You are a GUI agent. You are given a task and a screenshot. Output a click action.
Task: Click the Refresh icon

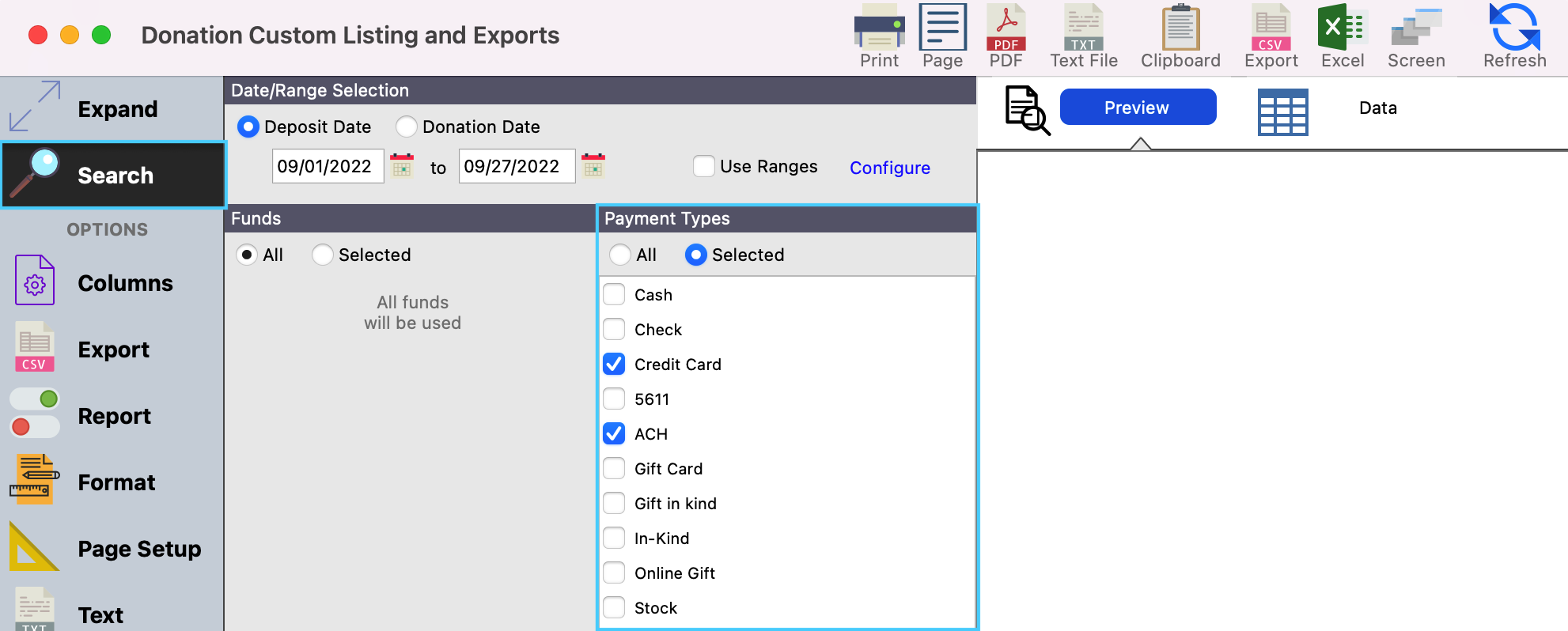1513,28
